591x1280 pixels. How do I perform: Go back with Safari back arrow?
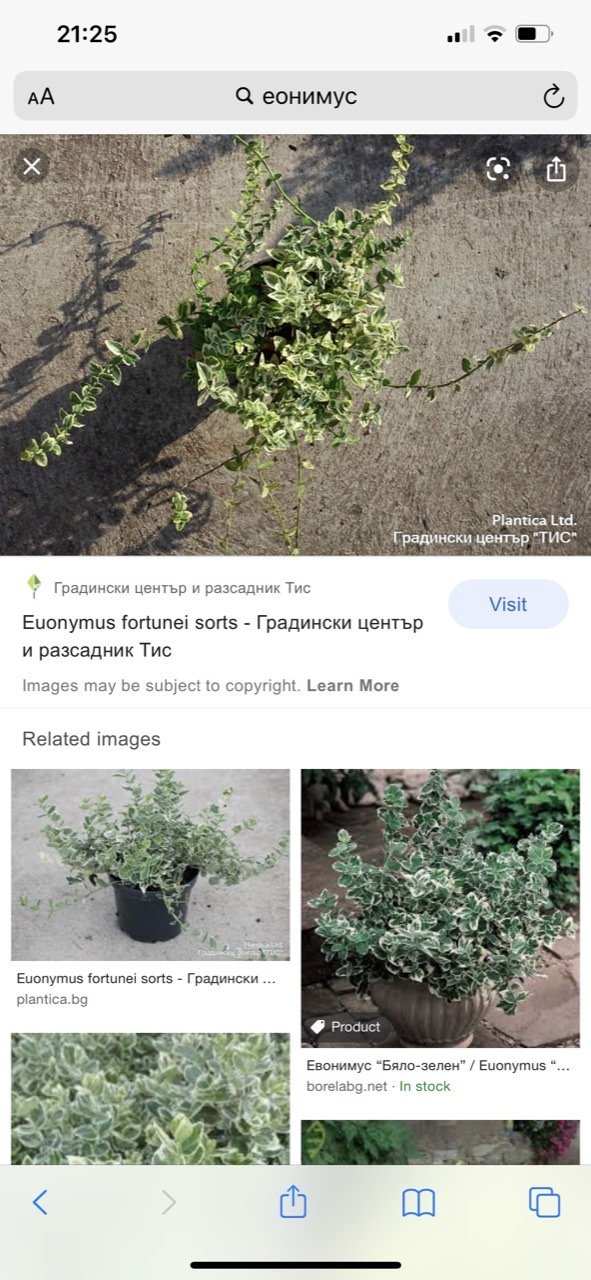[x=40, y=1201]
